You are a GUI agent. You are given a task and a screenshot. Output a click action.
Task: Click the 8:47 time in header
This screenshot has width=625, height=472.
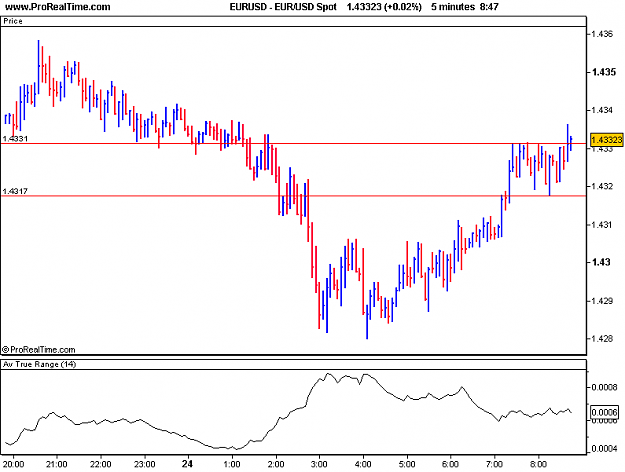click(489, 7)
